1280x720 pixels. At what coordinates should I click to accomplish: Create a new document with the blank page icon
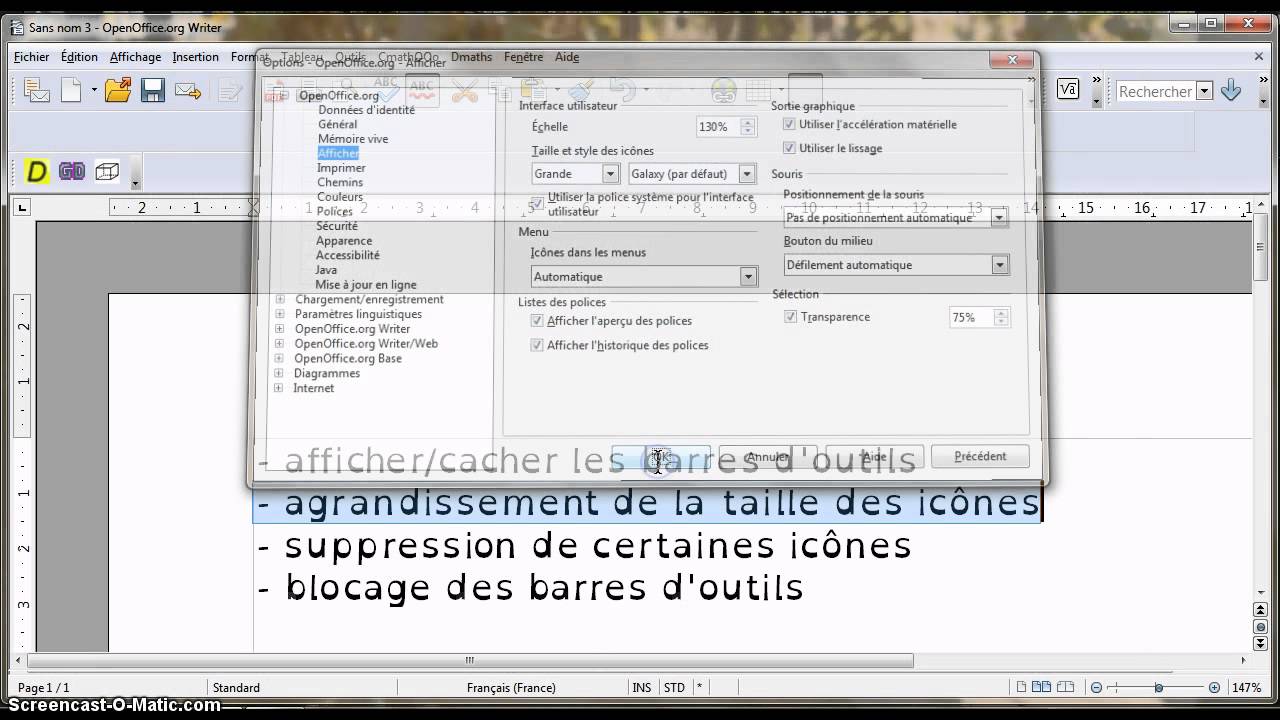click(71, 91)
